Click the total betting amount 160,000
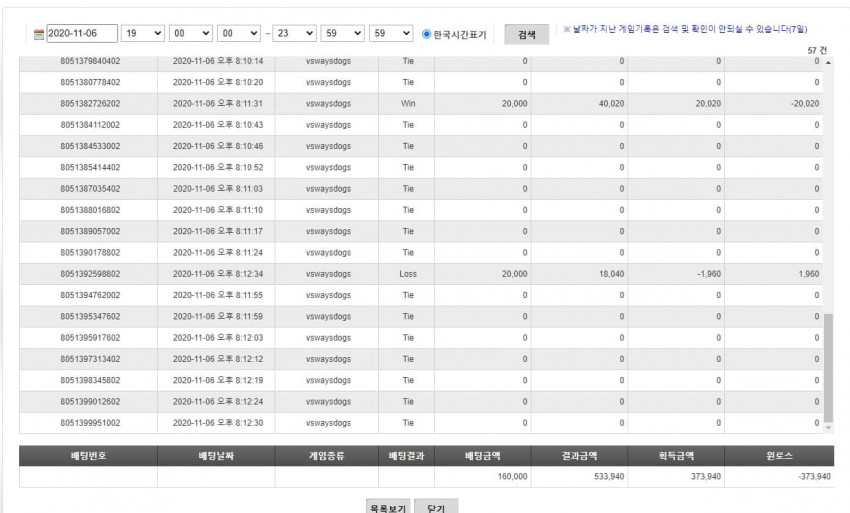Image resolution: width=850 pixels, height=513 pixels. 512,477
